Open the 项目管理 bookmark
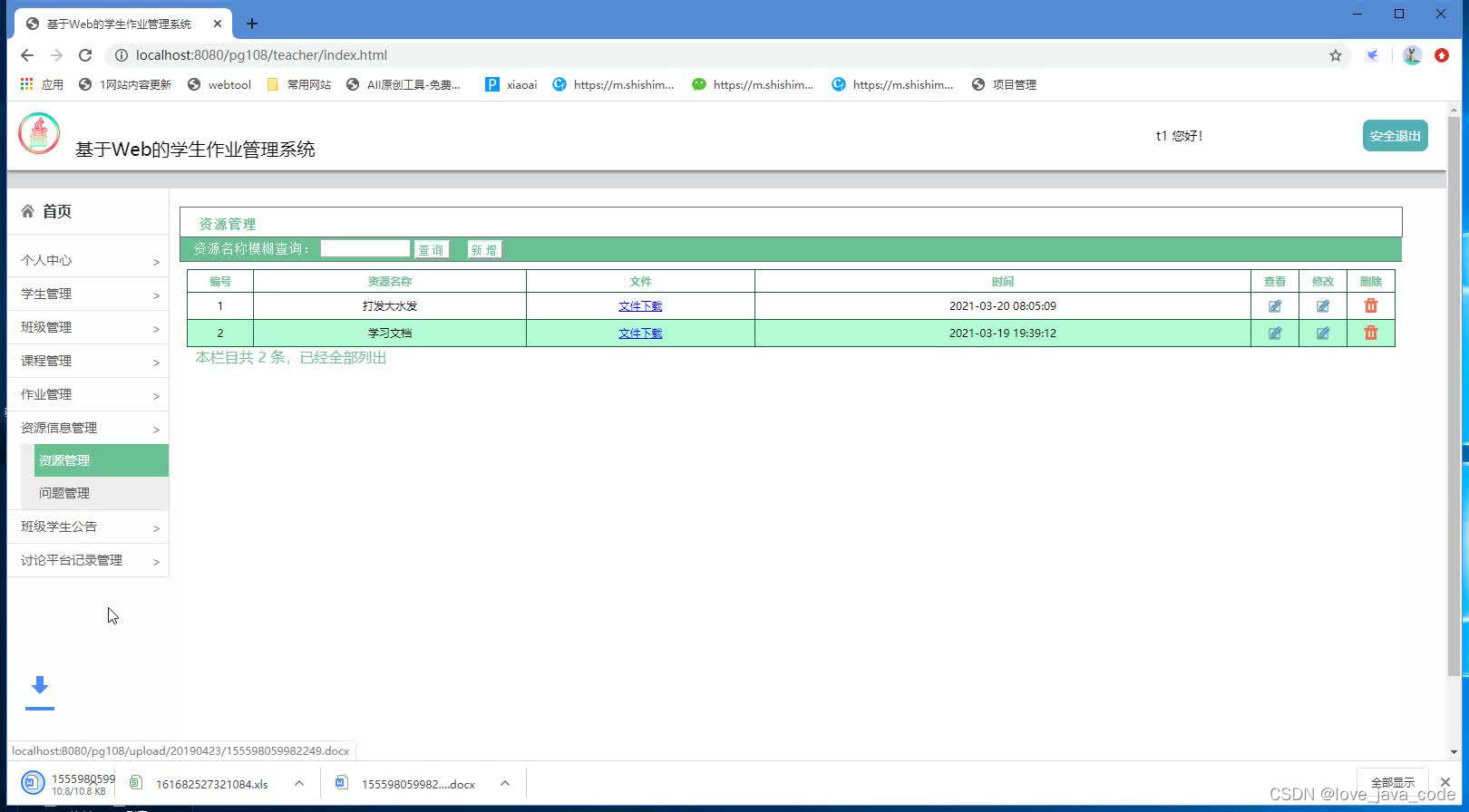The image size is (1469, 812). (1003, 84)
